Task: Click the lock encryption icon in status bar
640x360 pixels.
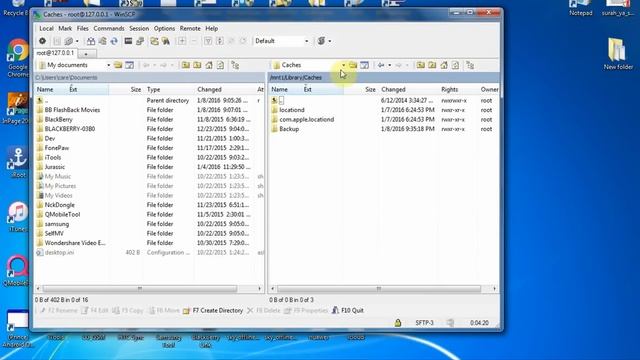Action: (x=398, y=322)
